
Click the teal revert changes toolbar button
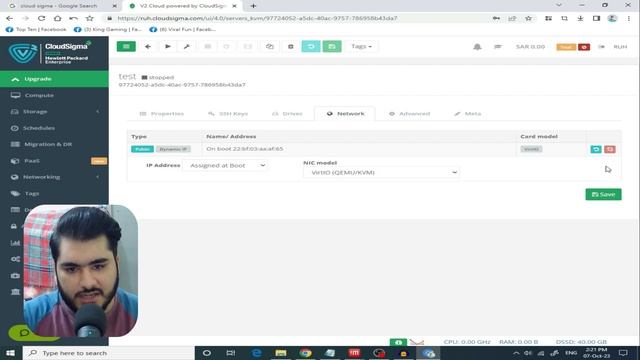(311, 47)
